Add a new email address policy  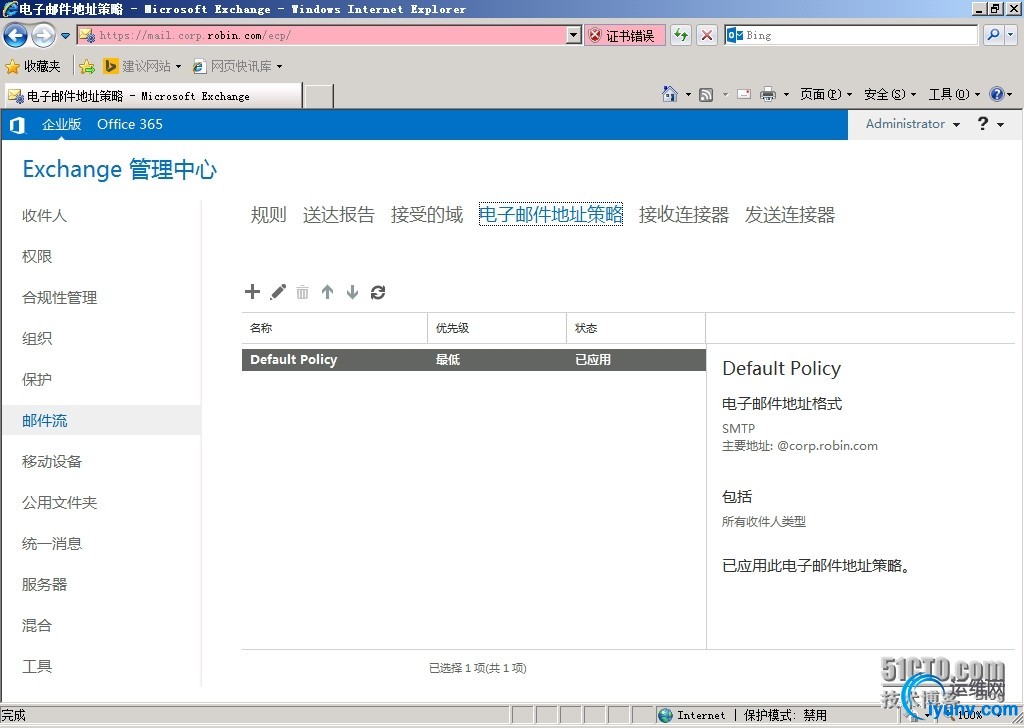[x=252, y=292]
